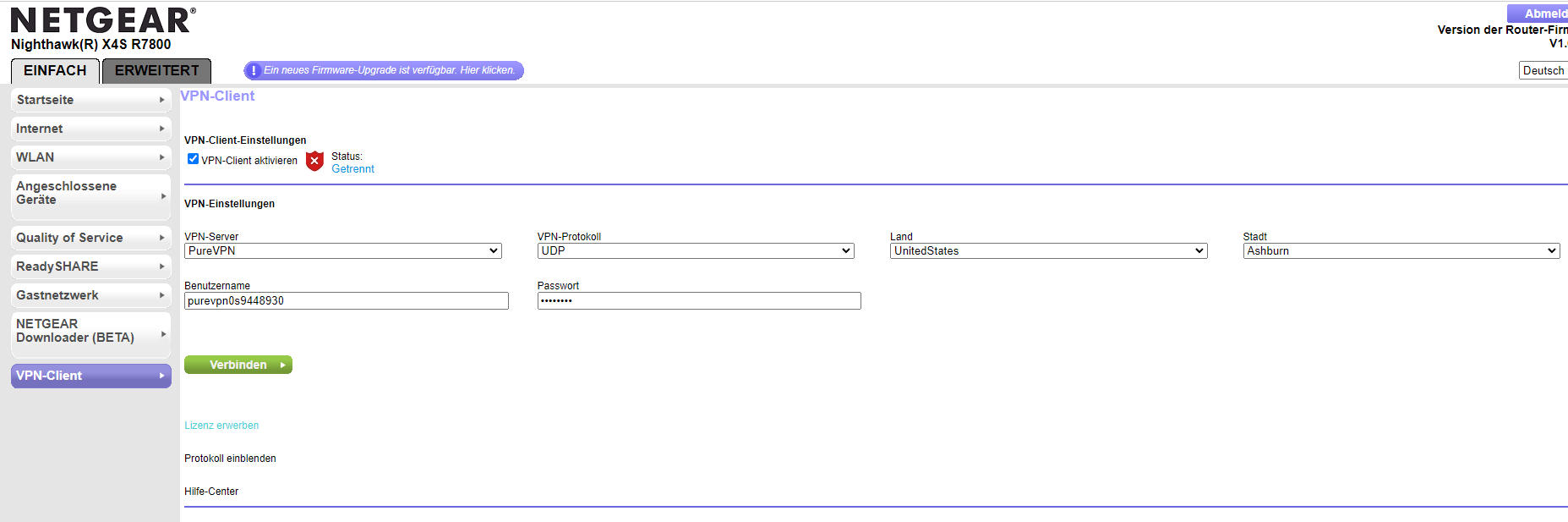Viewport: 1568px width, 522px height.
Task: Open the Hilfe-Center link
Action: pos(211,492)
